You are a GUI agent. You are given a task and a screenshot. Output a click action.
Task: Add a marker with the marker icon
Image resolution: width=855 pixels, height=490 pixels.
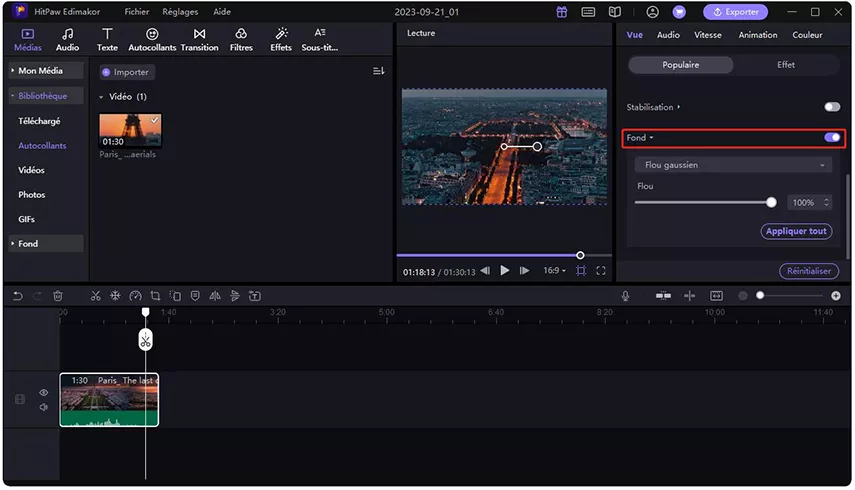click(195, 296)
